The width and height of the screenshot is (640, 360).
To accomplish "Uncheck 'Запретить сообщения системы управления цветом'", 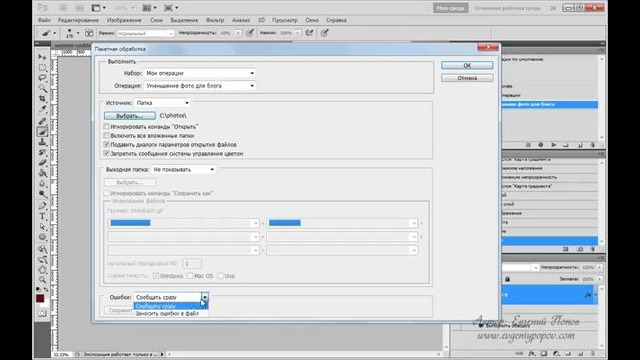I will click(107, 153).
